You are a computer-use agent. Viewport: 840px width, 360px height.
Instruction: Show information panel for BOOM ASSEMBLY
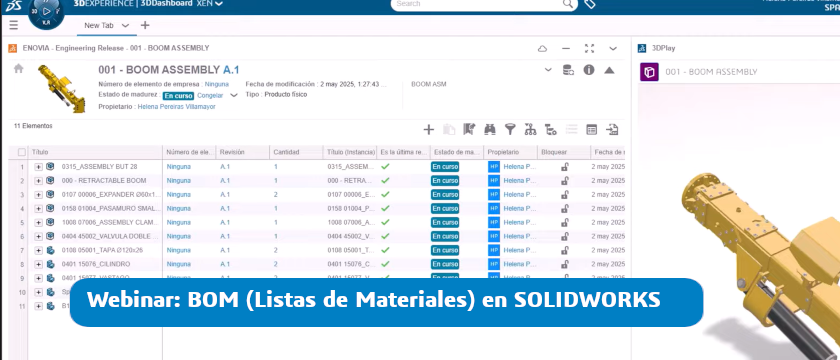[x=589, y=70]
